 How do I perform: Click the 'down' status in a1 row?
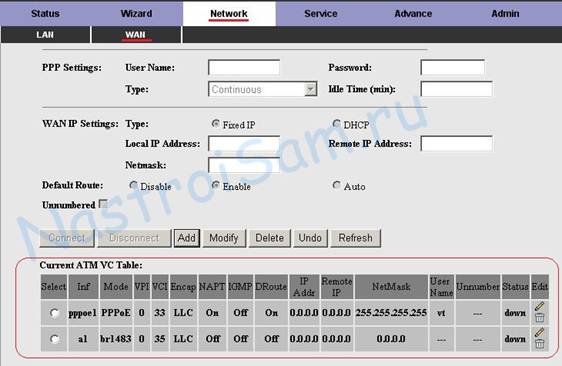[515, 339]
